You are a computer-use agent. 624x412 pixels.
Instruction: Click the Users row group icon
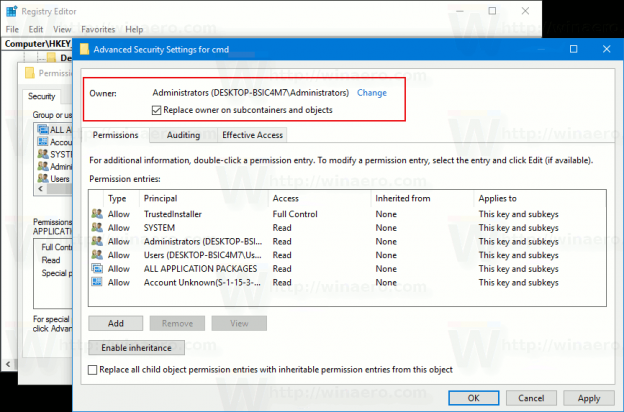97,255
